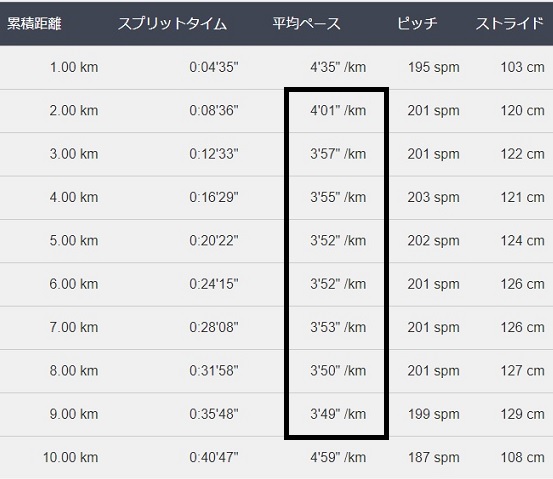Click the 7.00 km row pitch 201 spm
Image resolution: width=553 pixels, height=479 pixels.
click(x=434, y=327)
